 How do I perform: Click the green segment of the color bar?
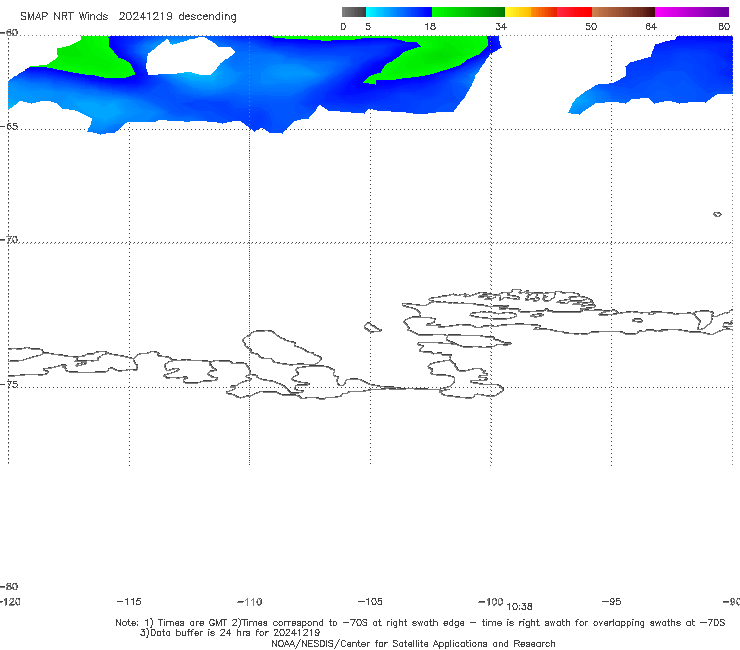pos(468,12)
